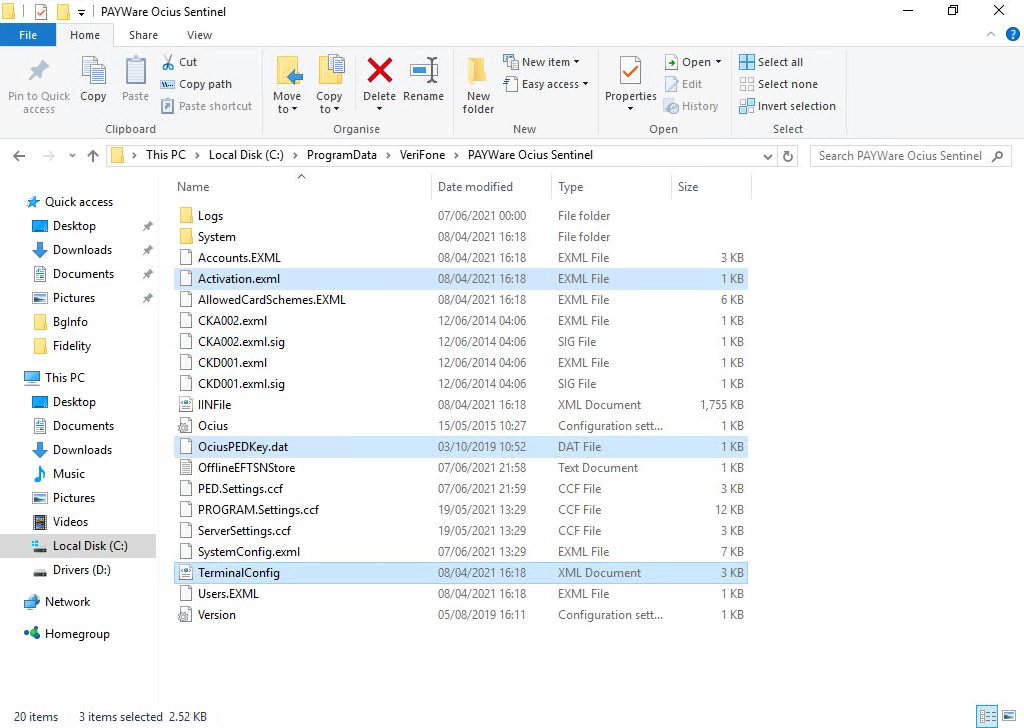Switch to details view icon in status bar
This screenshot has height=728, width=1024.
(987, 716)
